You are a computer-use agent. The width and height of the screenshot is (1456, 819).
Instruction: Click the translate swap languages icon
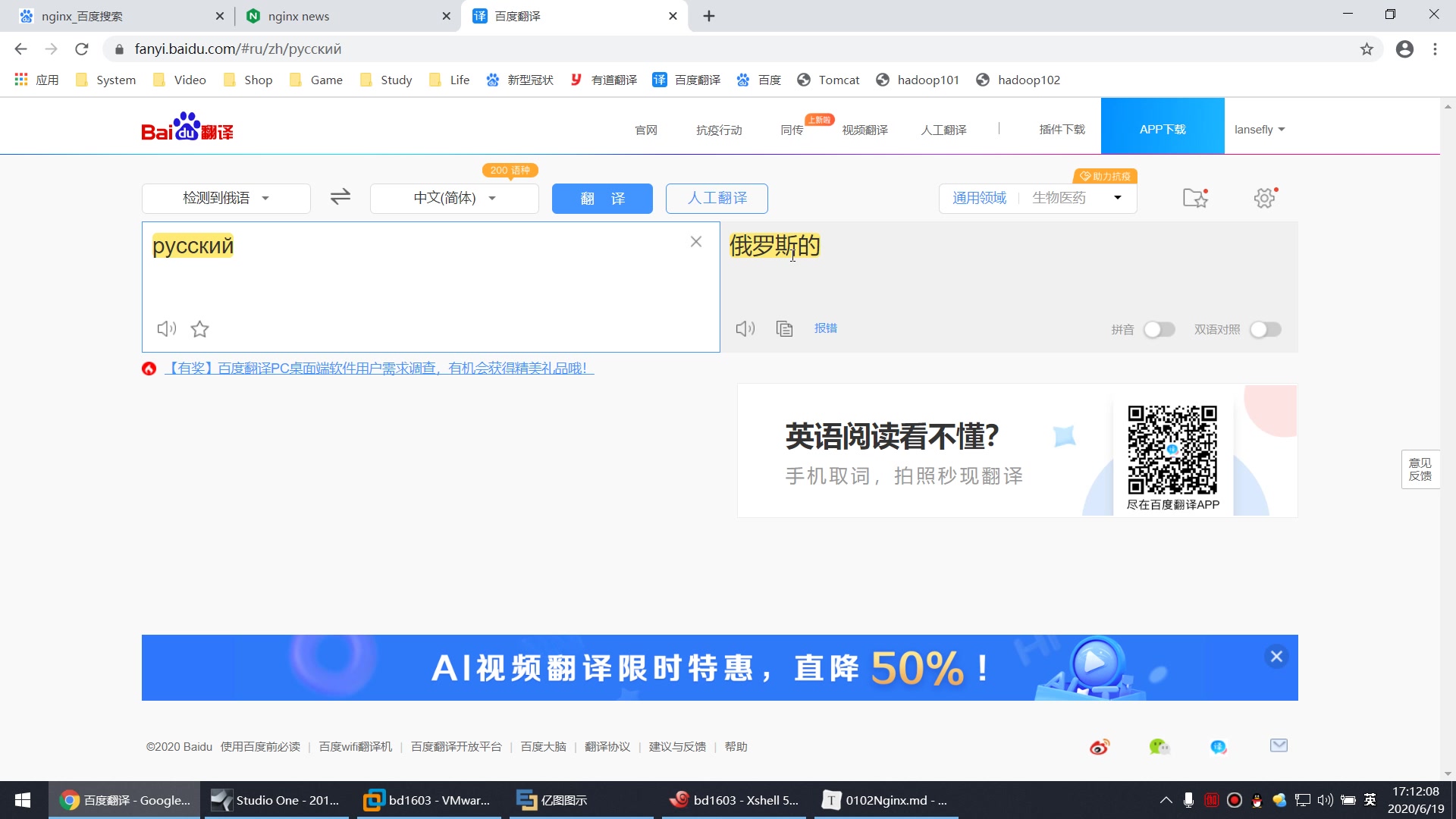point(340,197)
